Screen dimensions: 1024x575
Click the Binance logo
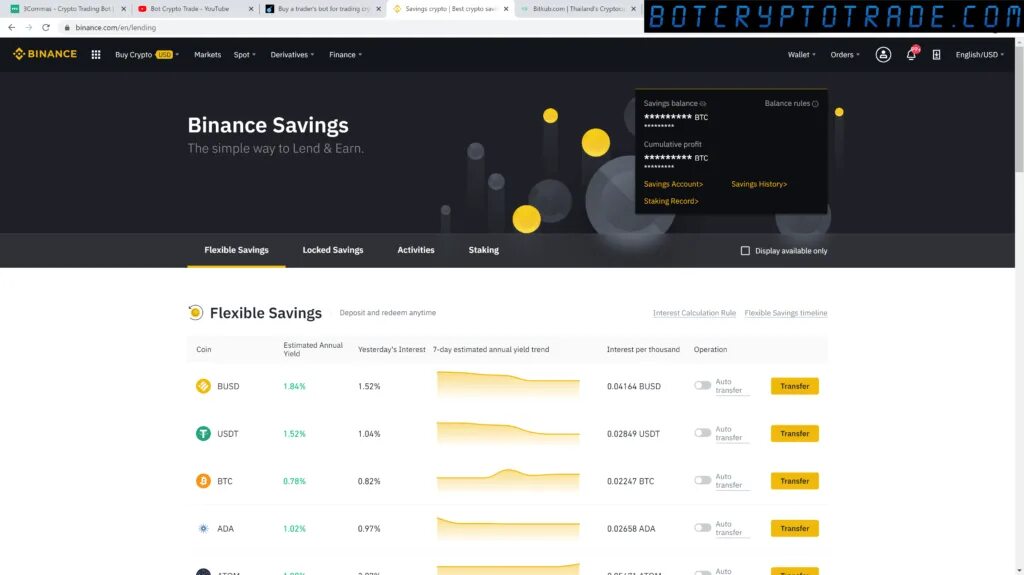(44, 54)
